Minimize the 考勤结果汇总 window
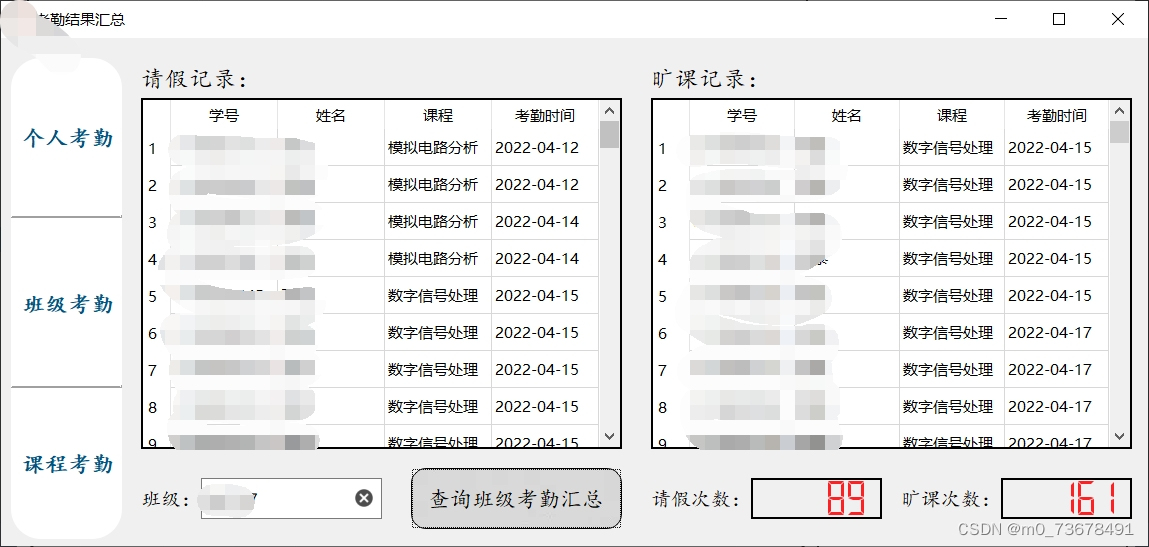The height and width of the screenshot is (547, 1149). (x=1003, y=20)
